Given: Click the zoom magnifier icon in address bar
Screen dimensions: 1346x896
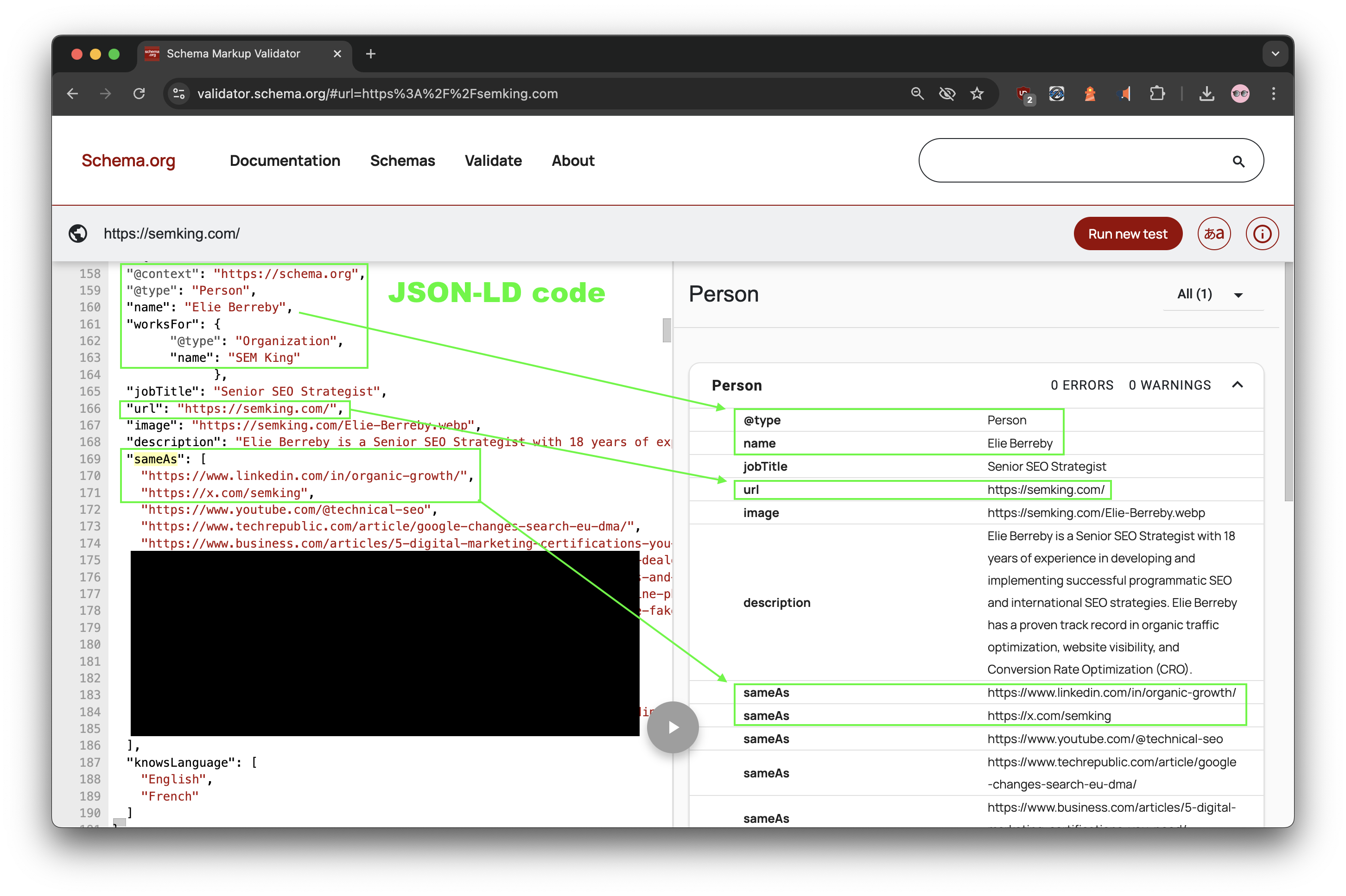Looking at the screenshot, I should tap(917, 94).
